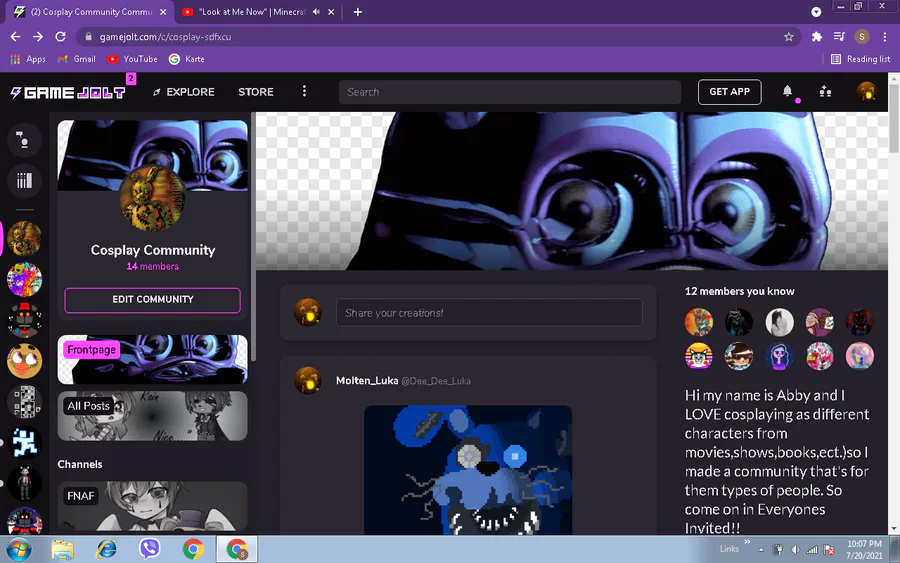The height and width of the screenshot is (563, 900).
Task: Select the Frontpage channel card
Action: pyautogui.click(x=153, y=359)
